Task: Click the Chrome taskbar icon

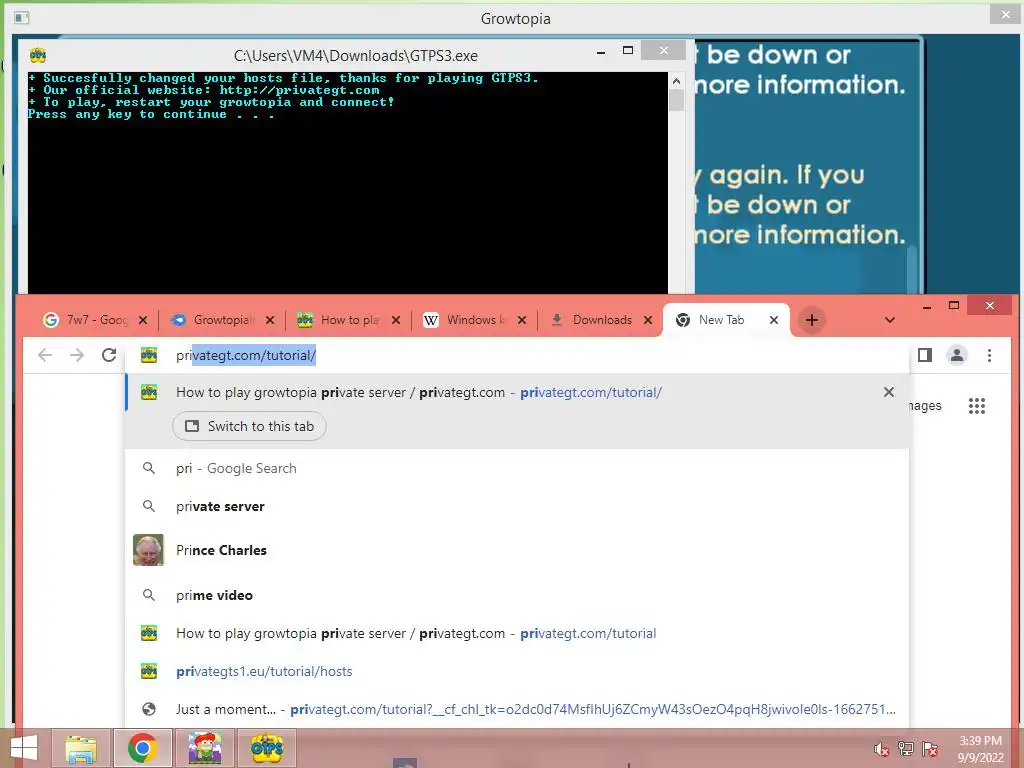Action: coord(142,748)
